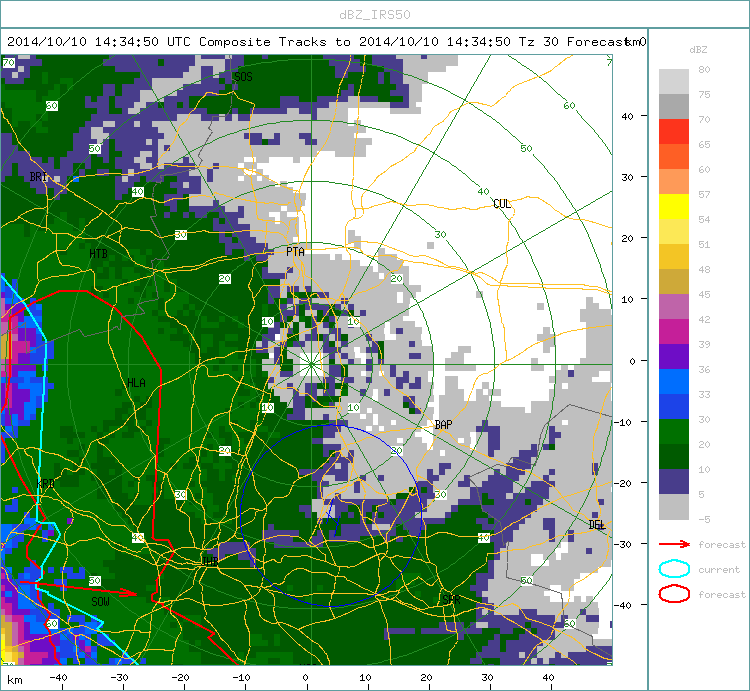Screen dimensions: 750x691
Task: Click the -30 tick on the horizontal km axis
Action: pos(120,677)
